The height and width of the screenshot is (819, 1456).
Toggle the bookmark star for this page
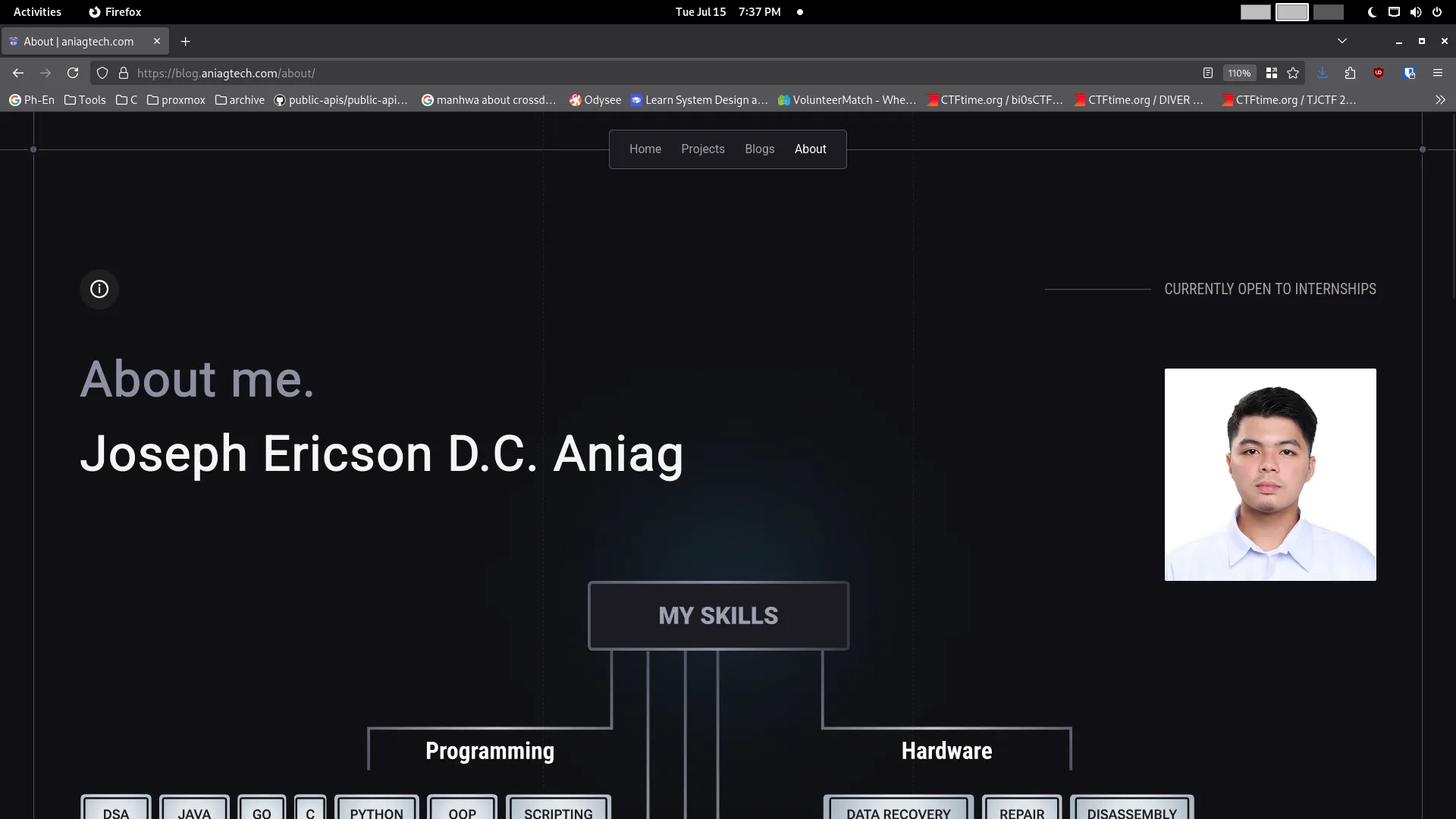pos(1294,73)
